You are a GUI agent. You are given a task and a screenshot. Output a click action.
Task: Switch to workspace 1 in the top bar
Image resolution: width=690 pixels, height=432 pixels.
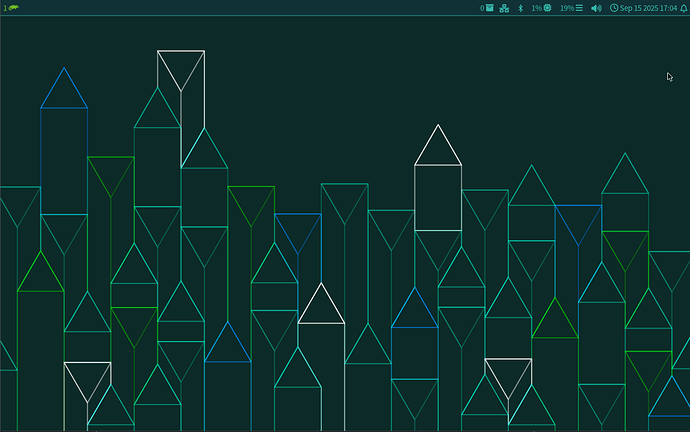click(x=5, y=8)
